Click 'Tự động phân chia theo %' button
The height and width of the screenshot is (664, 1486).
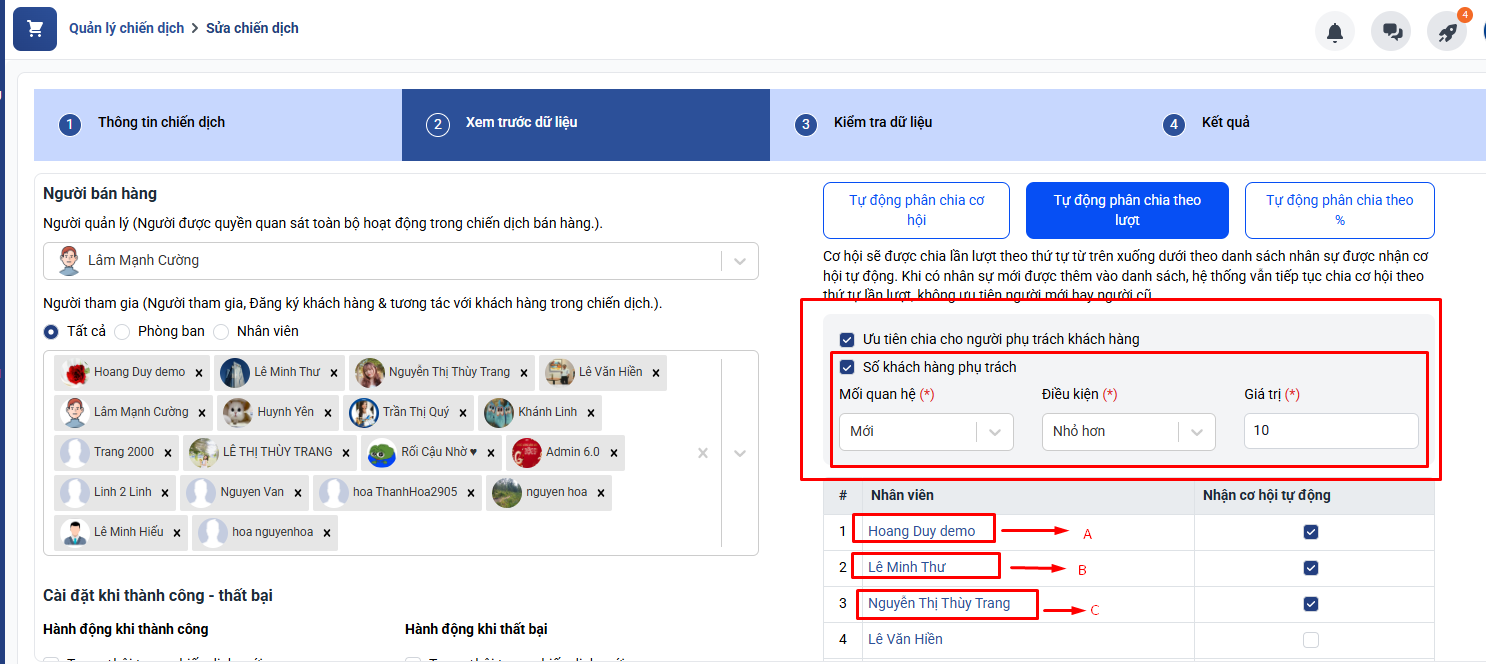(1339, 210)
